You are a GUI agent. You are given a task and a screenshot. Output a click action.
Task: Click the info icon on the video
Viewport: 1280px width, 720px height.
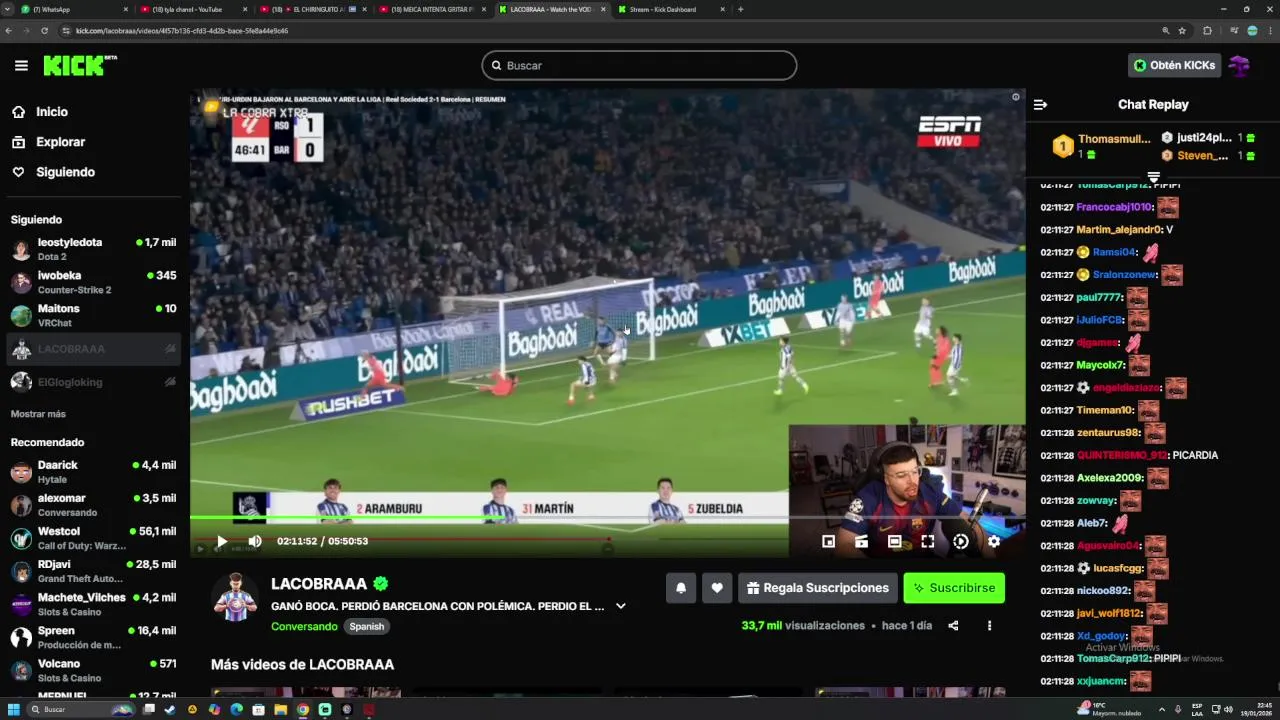point(1015,97)
